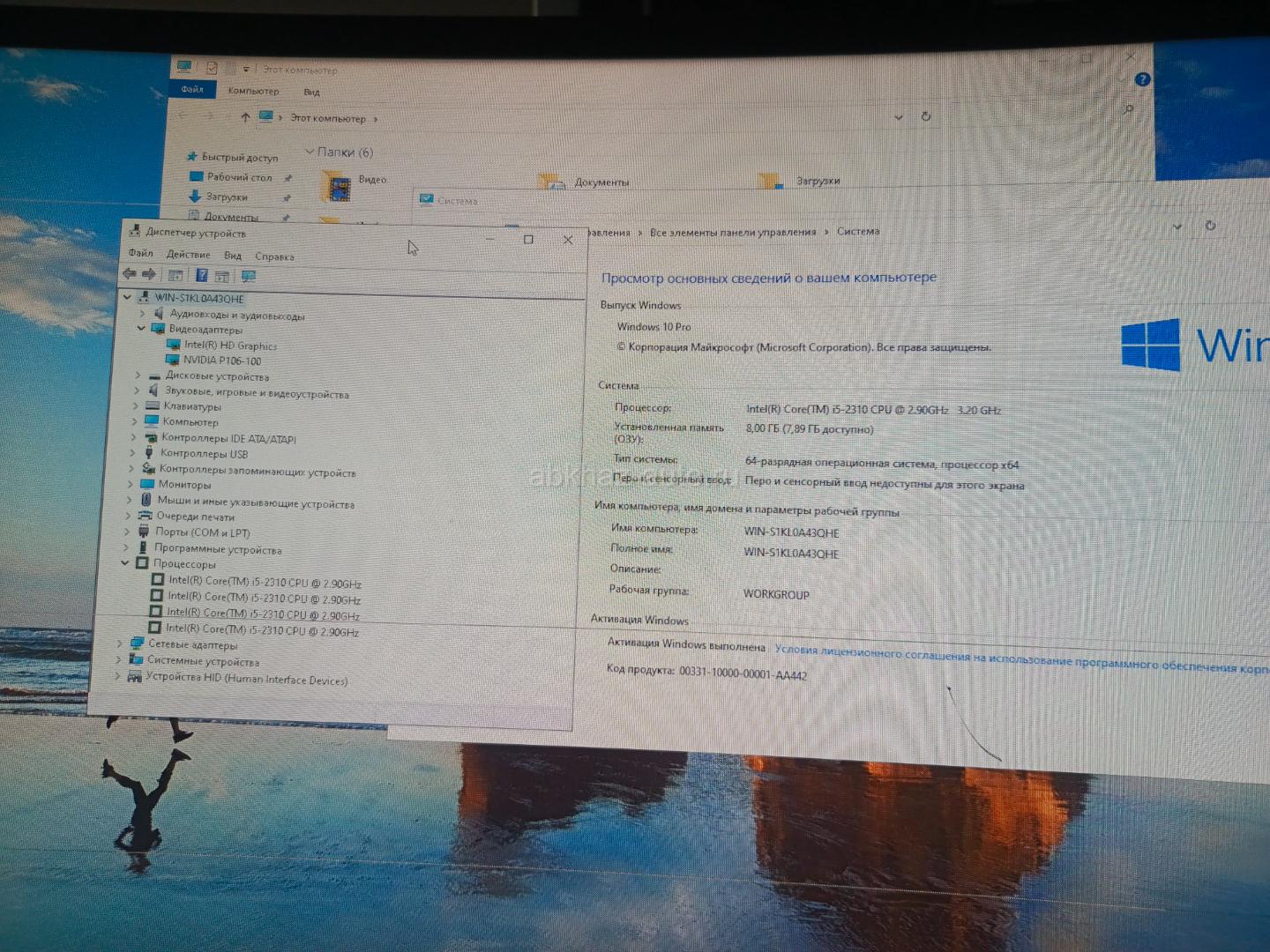This screenshot has height=952, width=1270.
Task: Open the Справка menu in Device Manager
Action: click(x=274, y=257)
